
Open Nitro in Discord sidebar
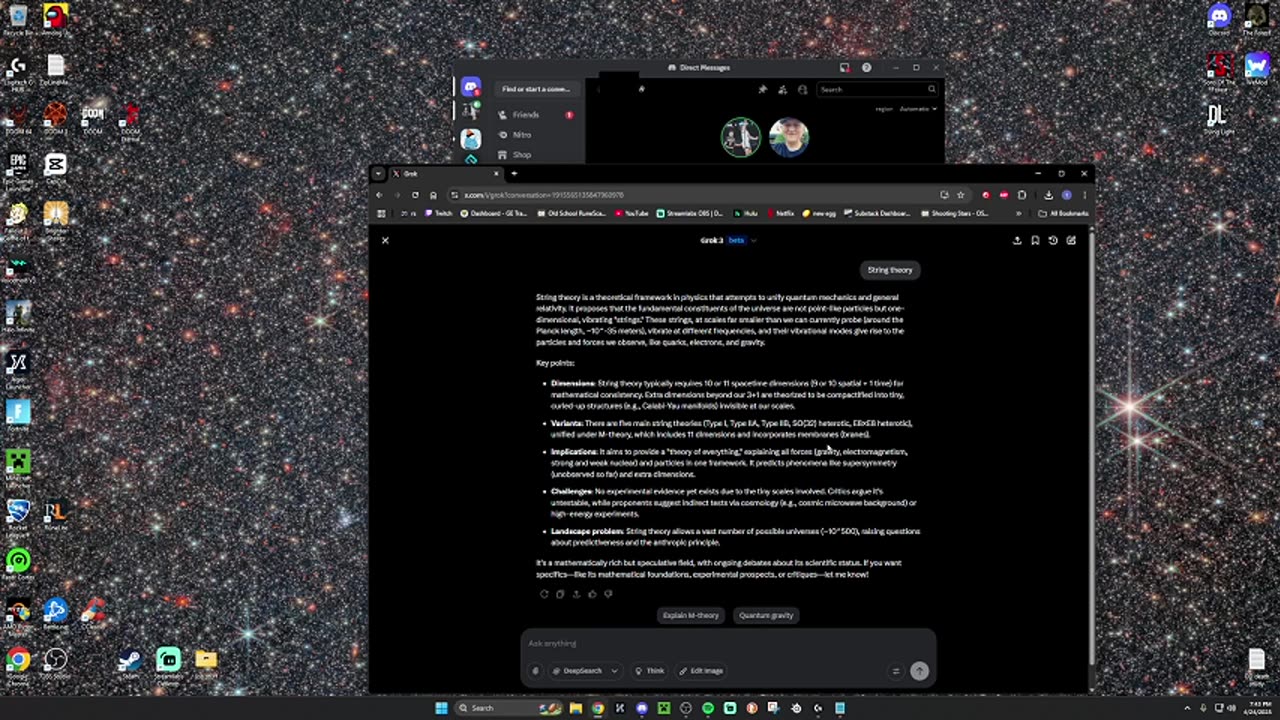point(536,135)
